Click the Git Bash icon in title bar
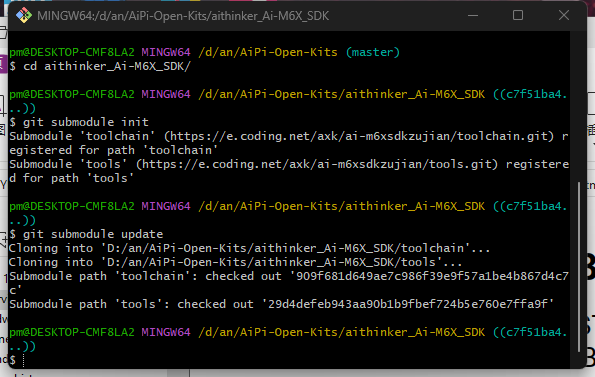 [x=24, y=16]
